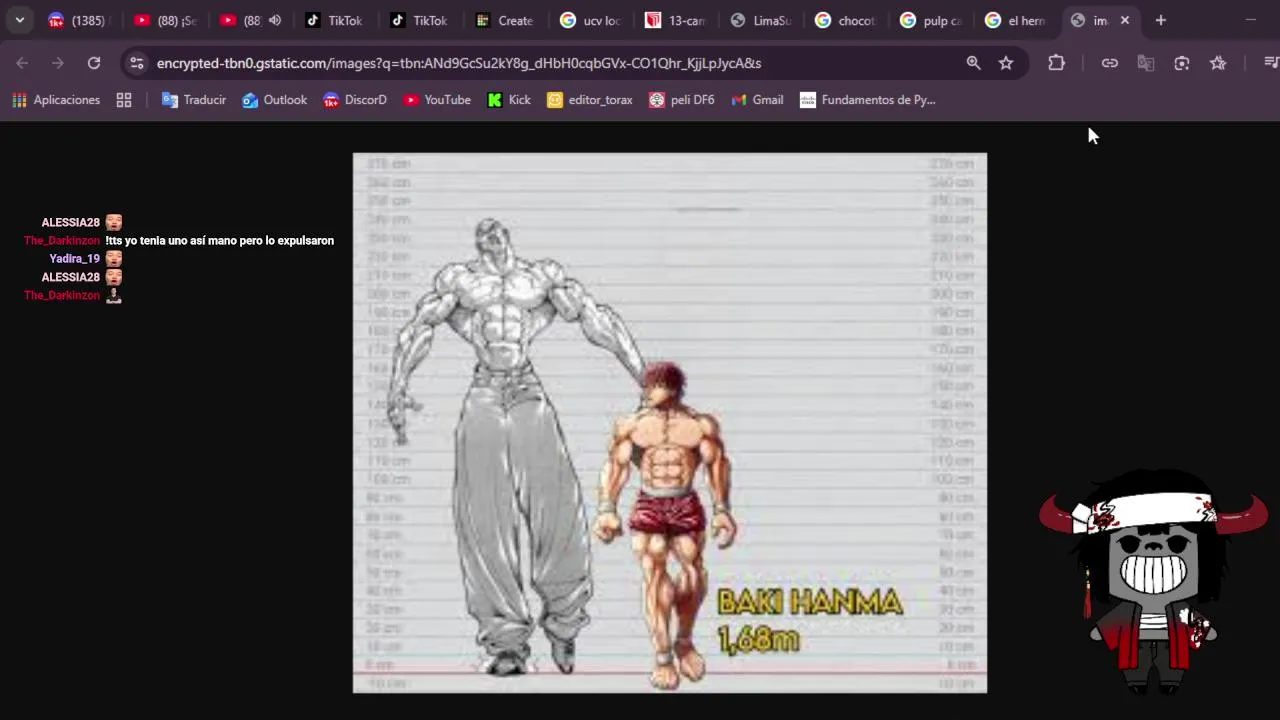Switch to the Create tab
This screenshot has width=1280, height=720.
pyautogui.click(x=506, y=20)
